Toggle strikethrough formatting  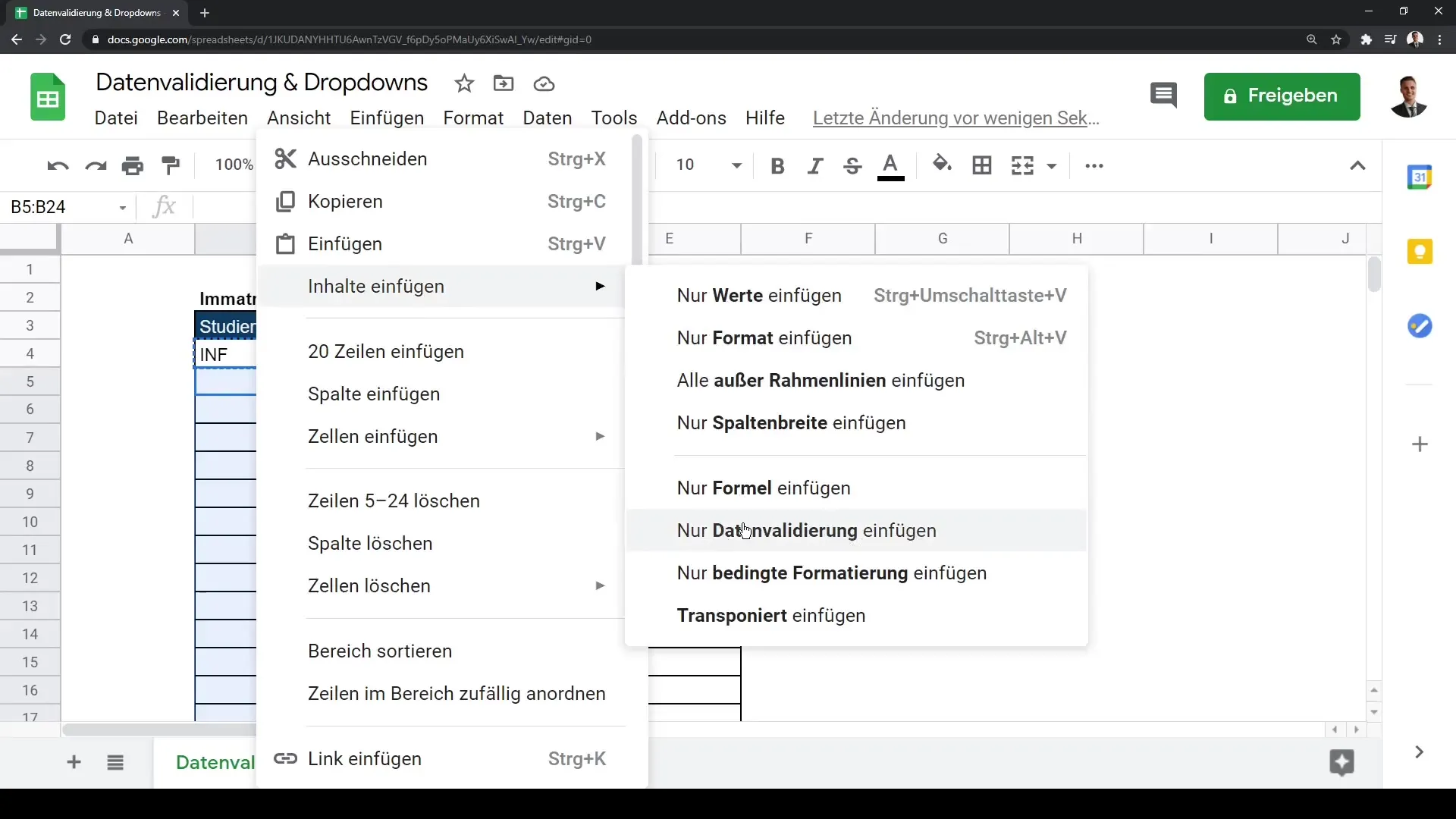click(x=852, y=165)
